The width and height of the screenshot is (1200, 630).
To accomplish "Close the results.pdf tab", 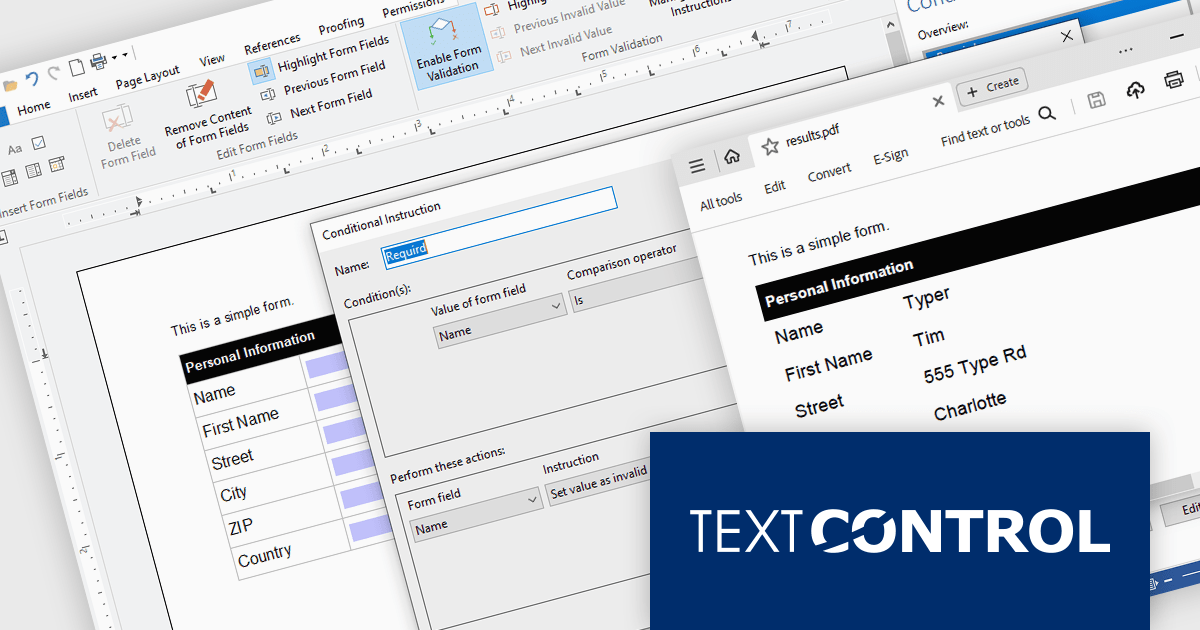I will (x=938, y=101).
